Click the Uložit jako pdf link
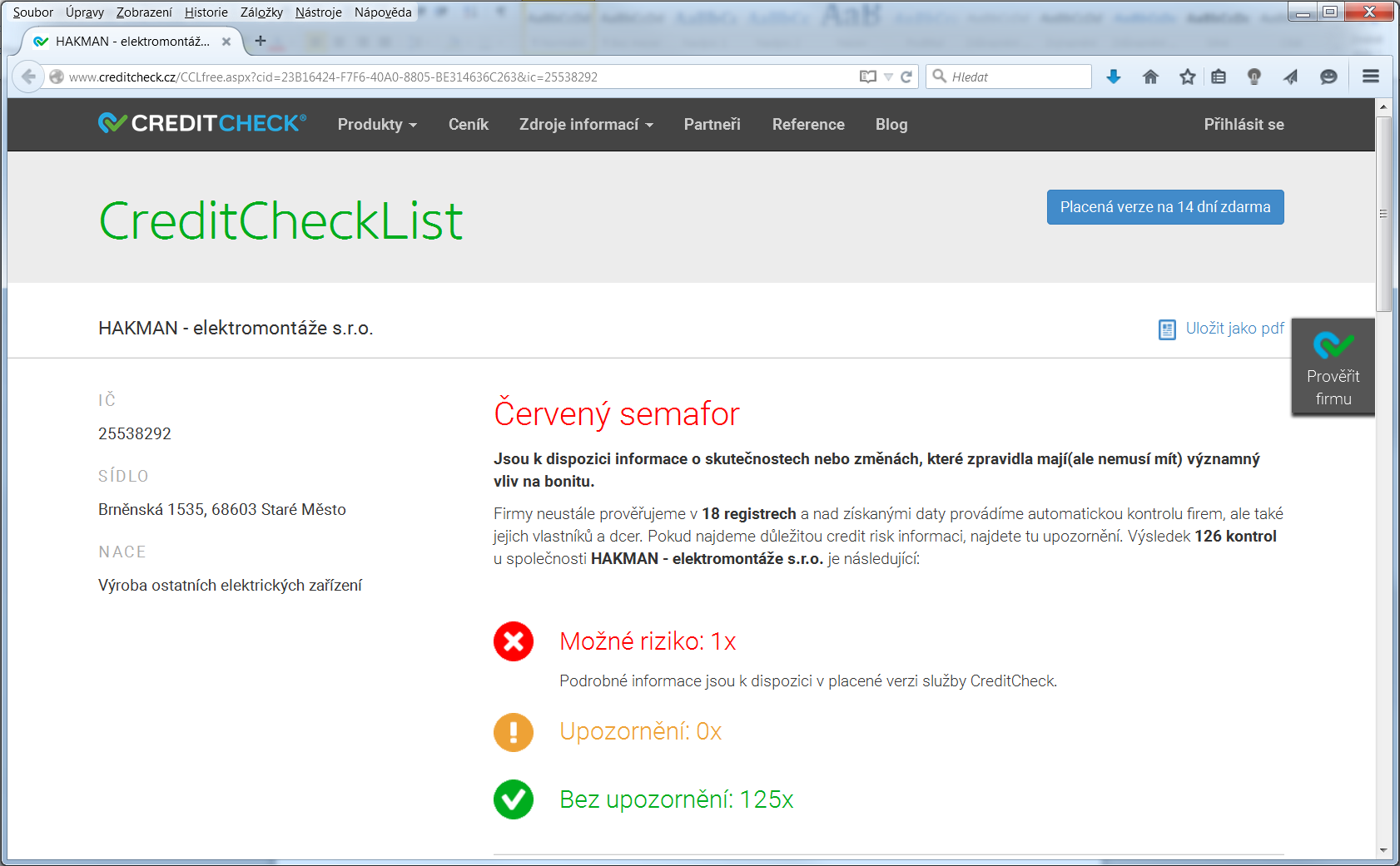This screenshot has width=1400, height=866. [x=1234, y=329]
